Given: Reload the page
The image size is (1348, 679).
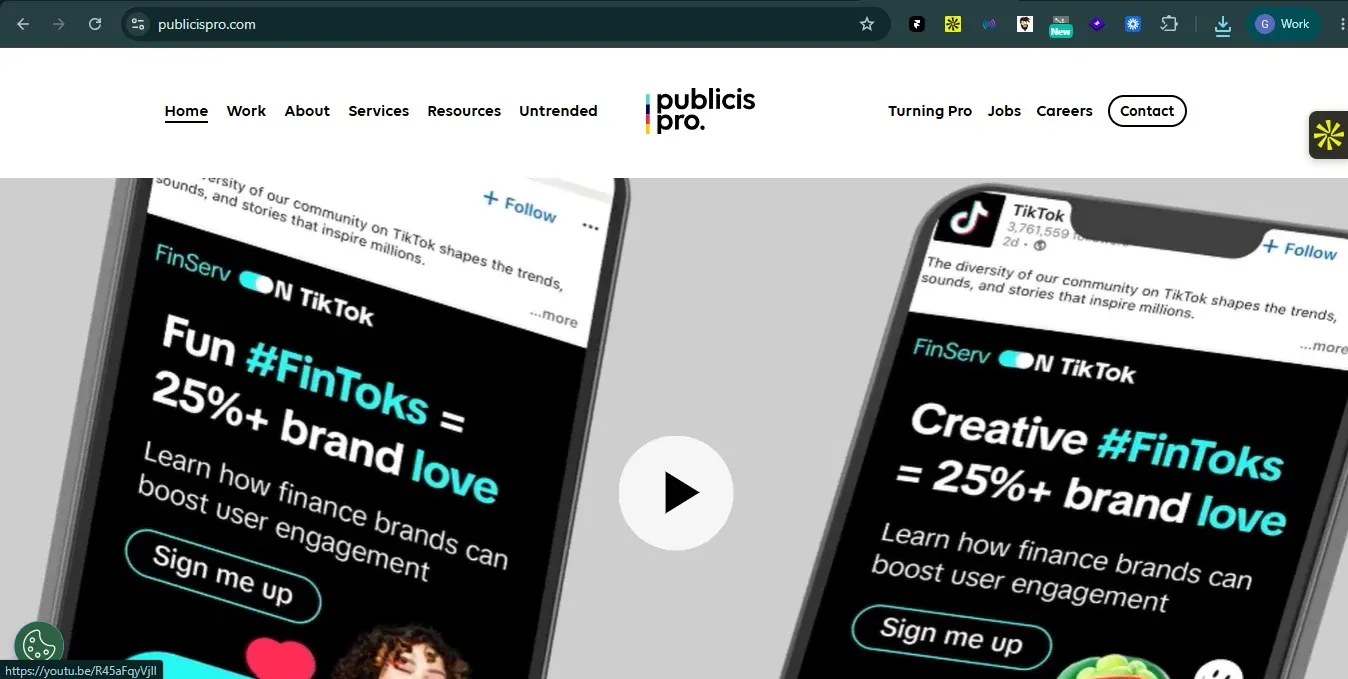Looking at the screenshot, I should (95, 24).
